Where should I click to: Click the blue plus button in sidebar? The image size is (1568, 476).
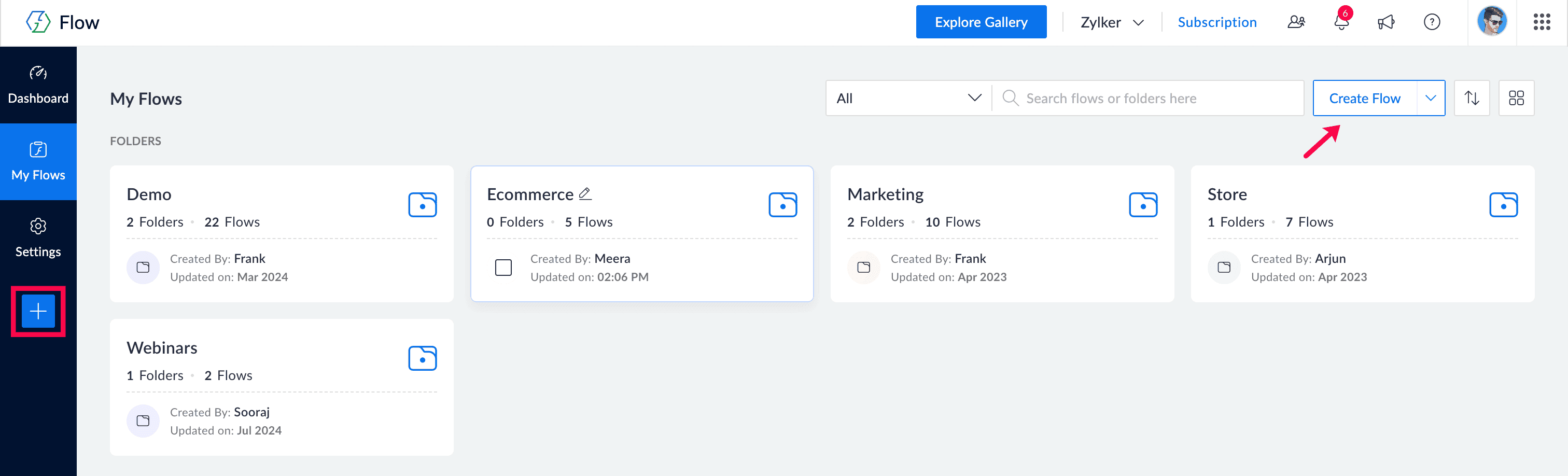tap(38, 311)
